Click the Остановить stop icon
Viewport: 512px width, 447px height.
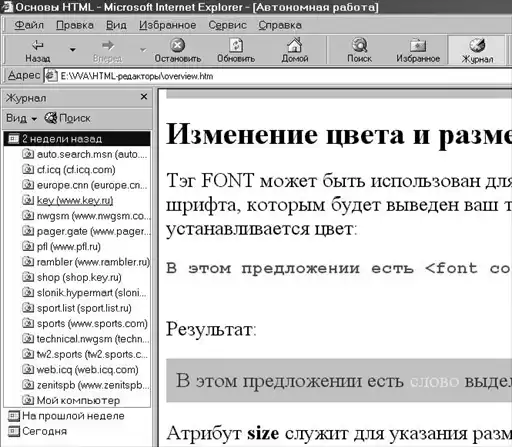tap(177, 45)
